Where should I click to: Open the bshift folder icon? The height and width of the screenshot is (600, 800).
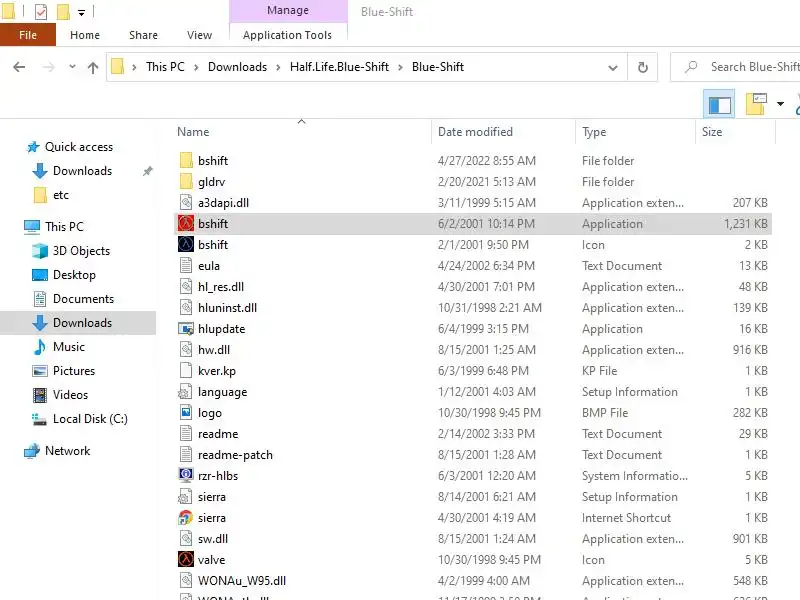[186, 161]
